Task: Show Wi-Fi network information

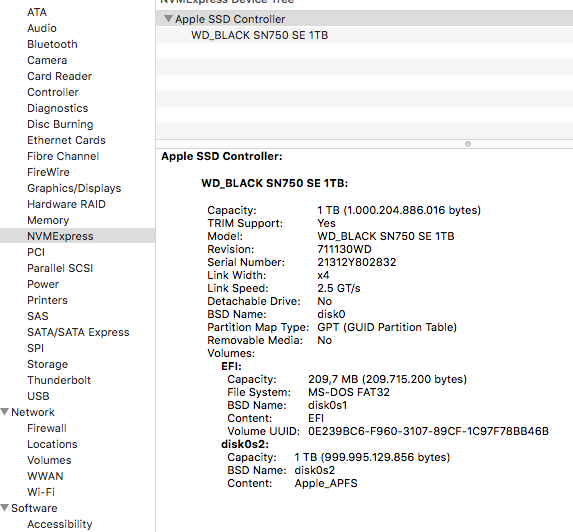Action: pos(41,492)
